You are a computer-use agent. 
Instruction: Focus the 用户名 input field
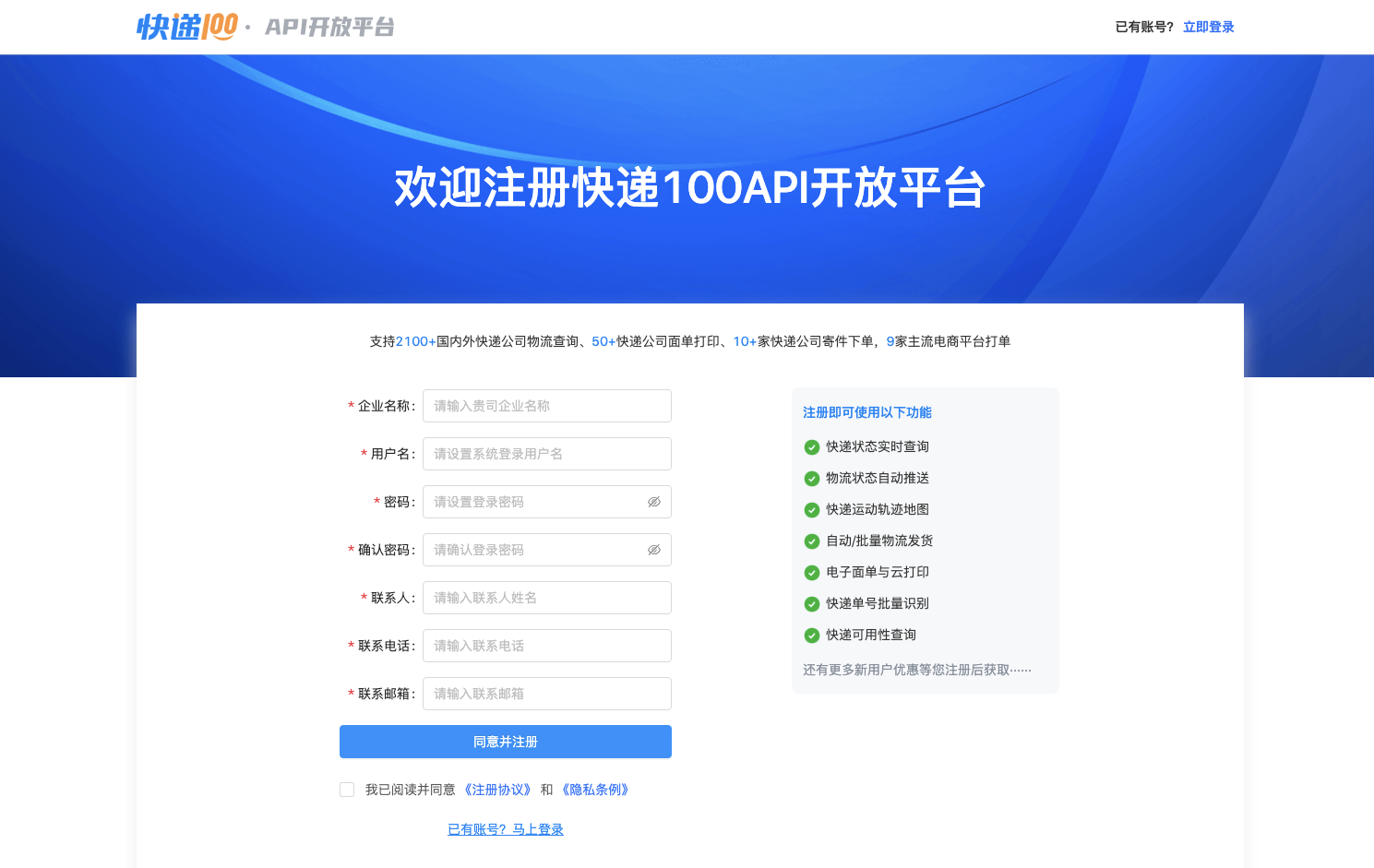pyautogui.click(x=547, y=454)
